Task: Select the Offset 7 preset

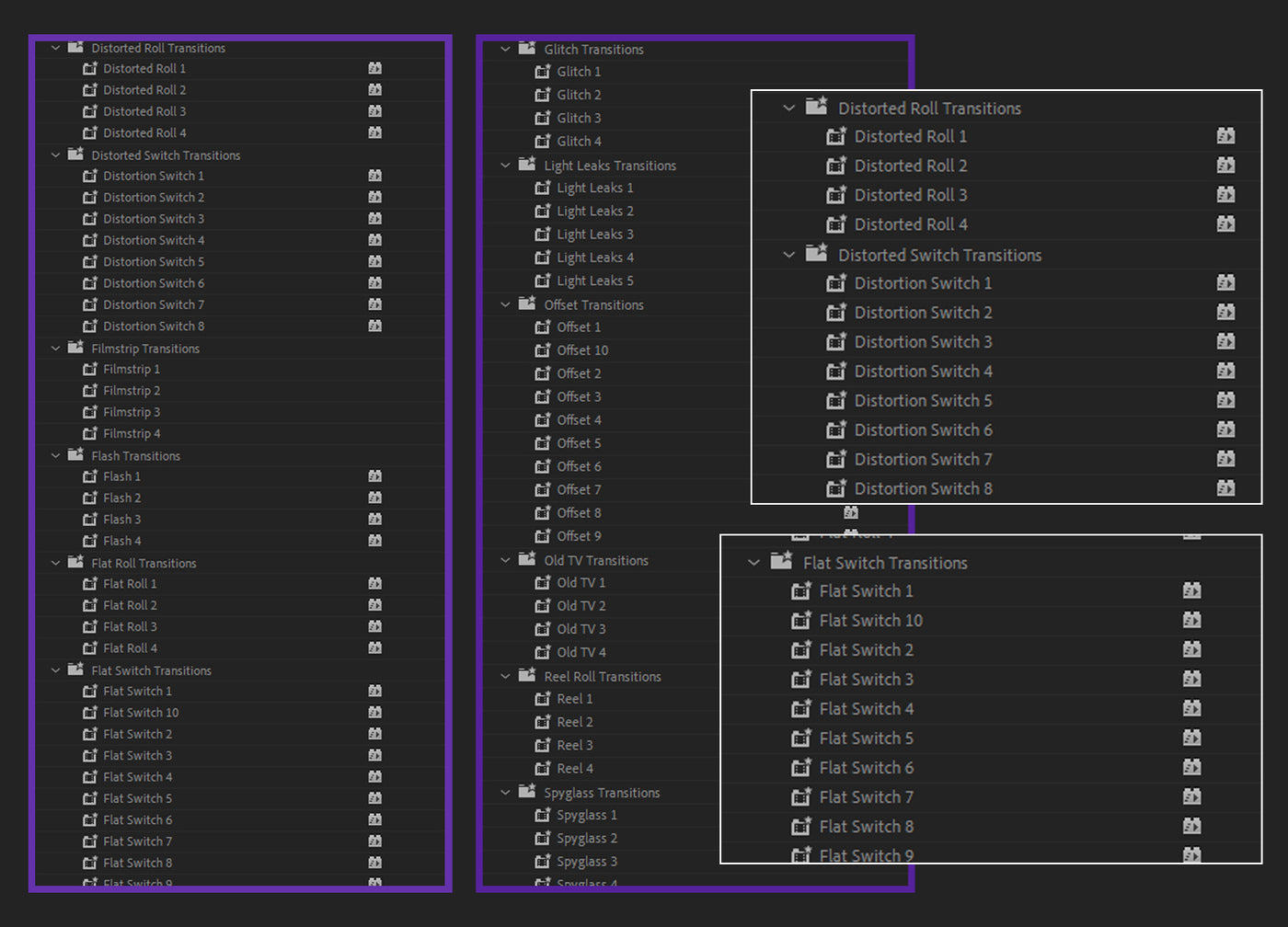Action: 579,489
